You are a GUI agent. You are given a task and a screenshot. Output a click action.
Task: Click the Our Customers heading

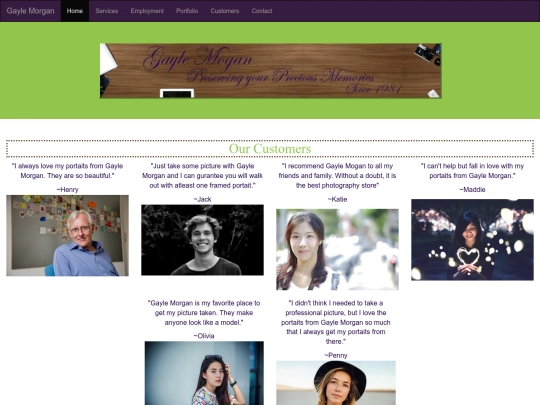[270, 149]
